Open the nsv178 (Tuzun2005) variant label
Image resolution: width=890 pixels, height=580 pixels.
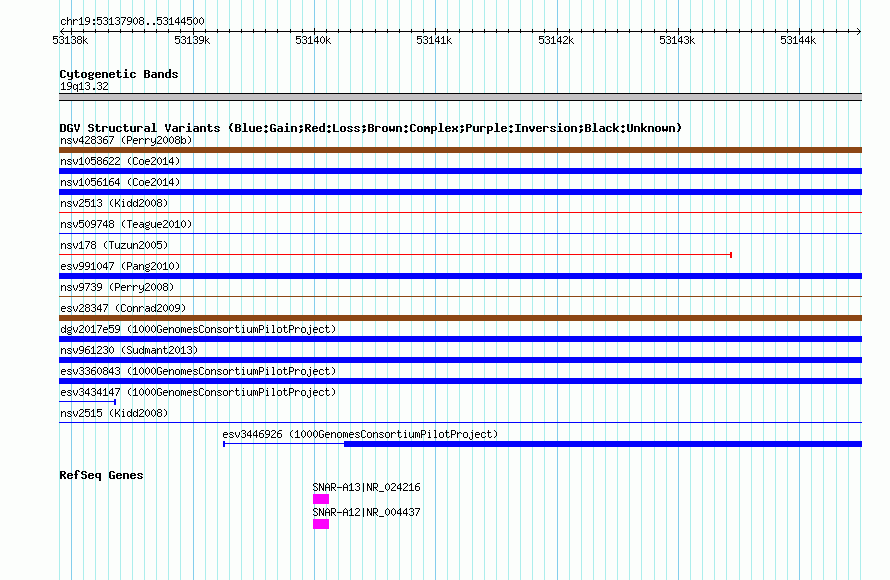pos(114,245)
